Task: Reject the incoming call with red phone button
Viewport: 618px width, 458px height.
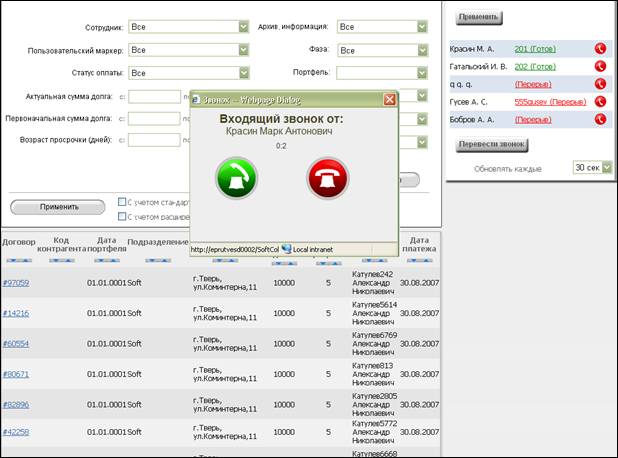Action: 328,178
